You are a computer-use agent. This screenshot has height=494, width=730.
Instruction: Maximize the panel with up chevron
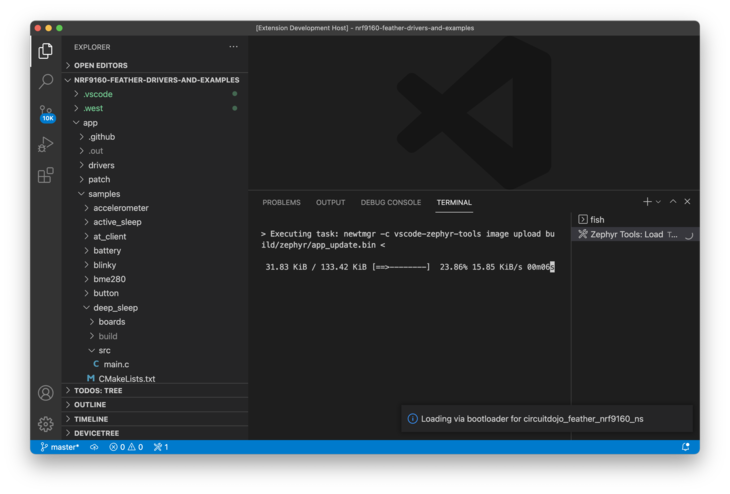coord(673,202)
